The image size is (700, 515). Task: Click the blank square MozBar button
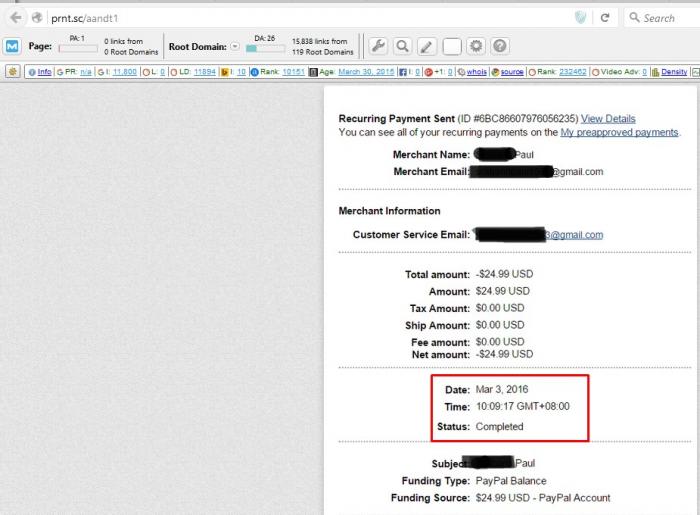(452, 46)
